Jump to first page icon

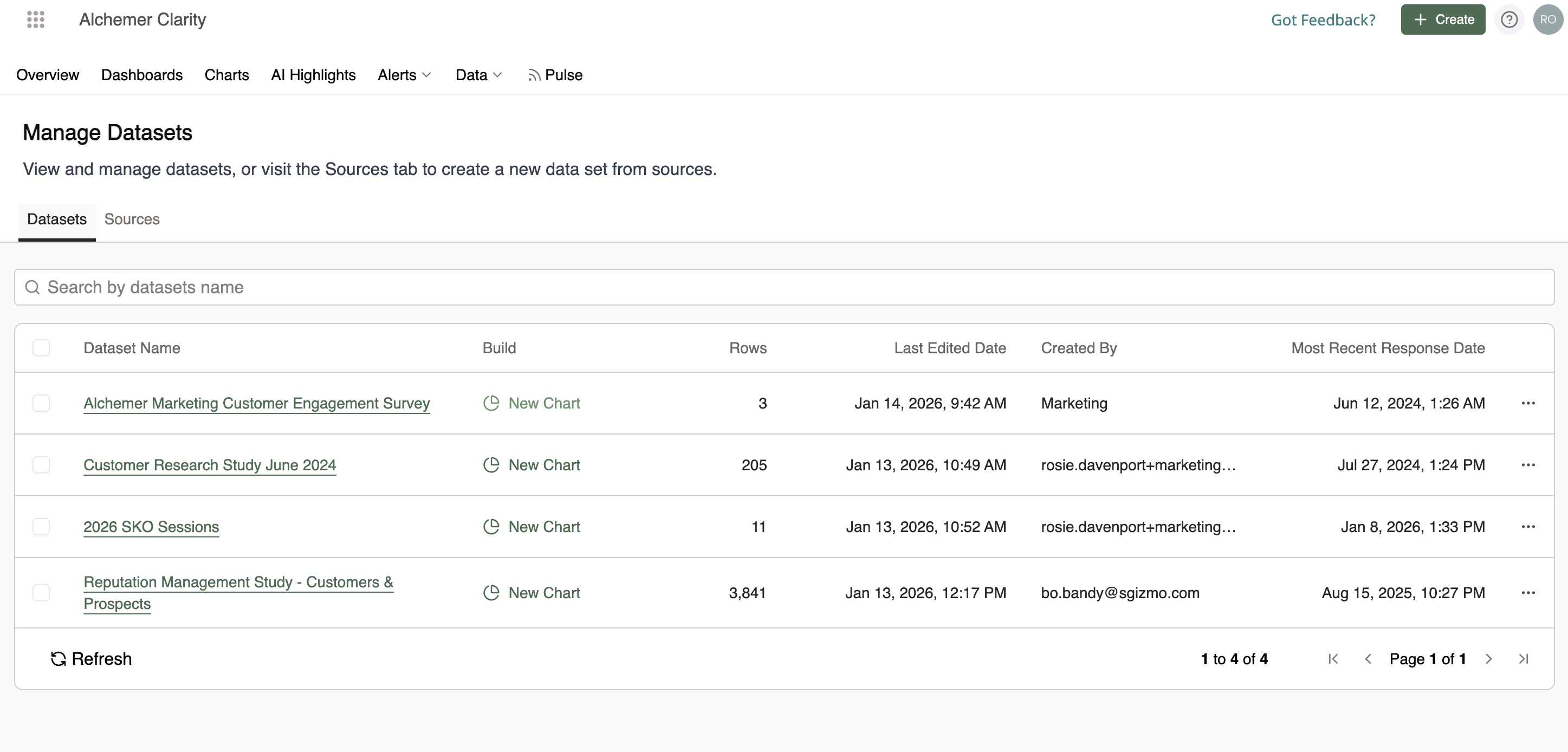(1333, 659)
